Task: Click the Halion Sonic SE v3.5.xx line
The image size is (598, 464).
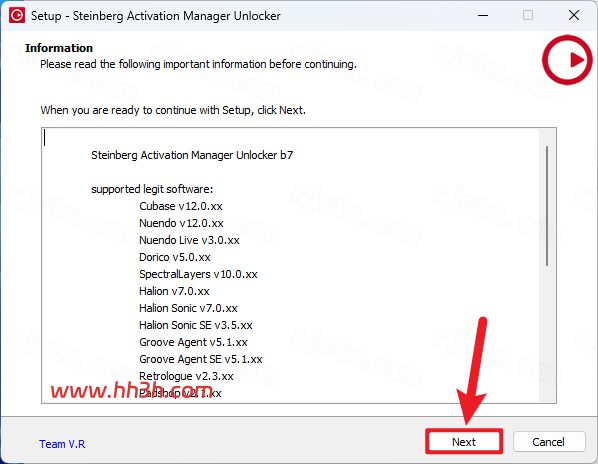Action: point(196,325)
